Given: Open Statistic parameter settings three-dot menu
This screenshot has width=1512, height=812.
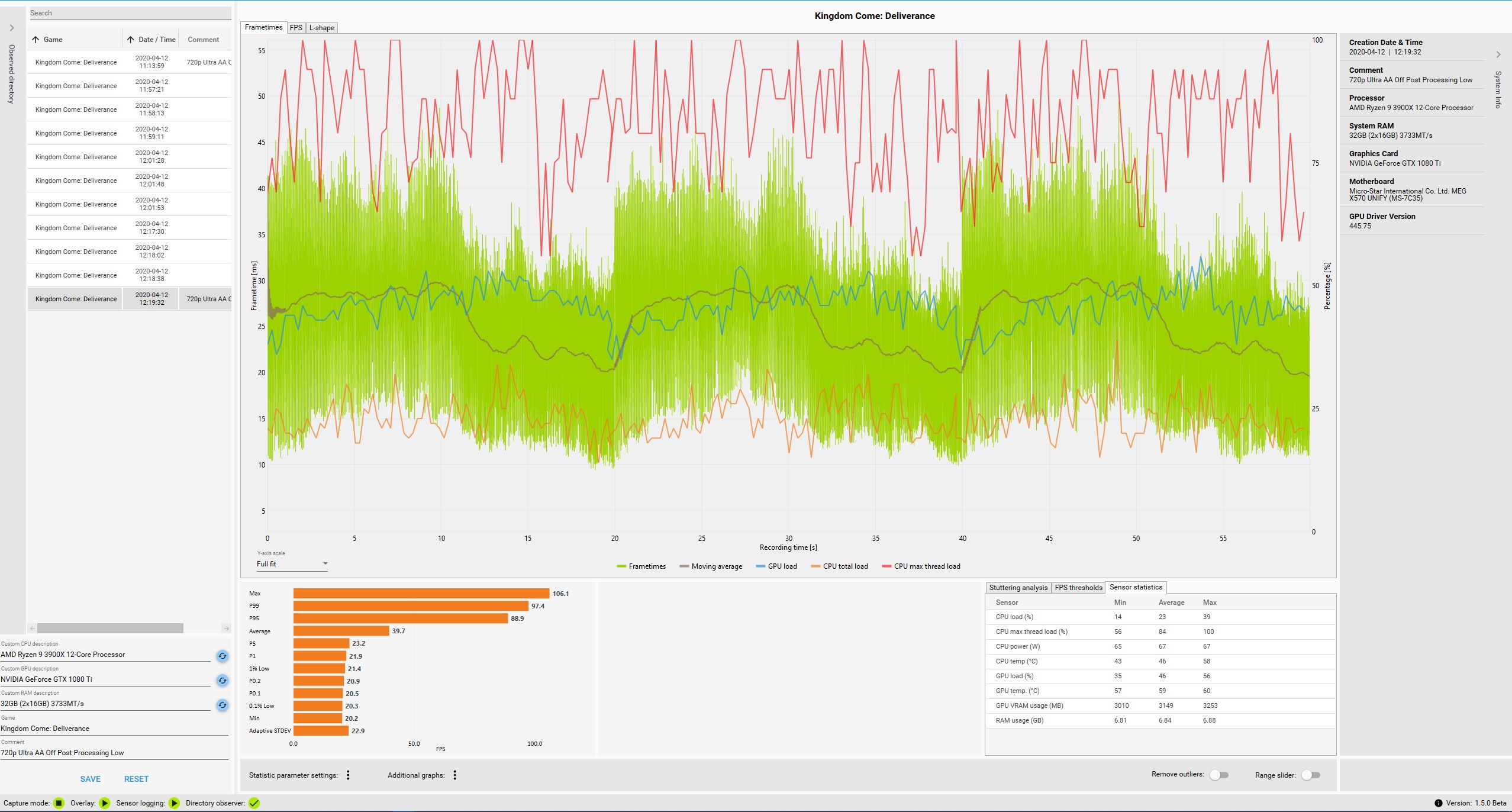Looking at the screenshot, I should pos(348,775).
